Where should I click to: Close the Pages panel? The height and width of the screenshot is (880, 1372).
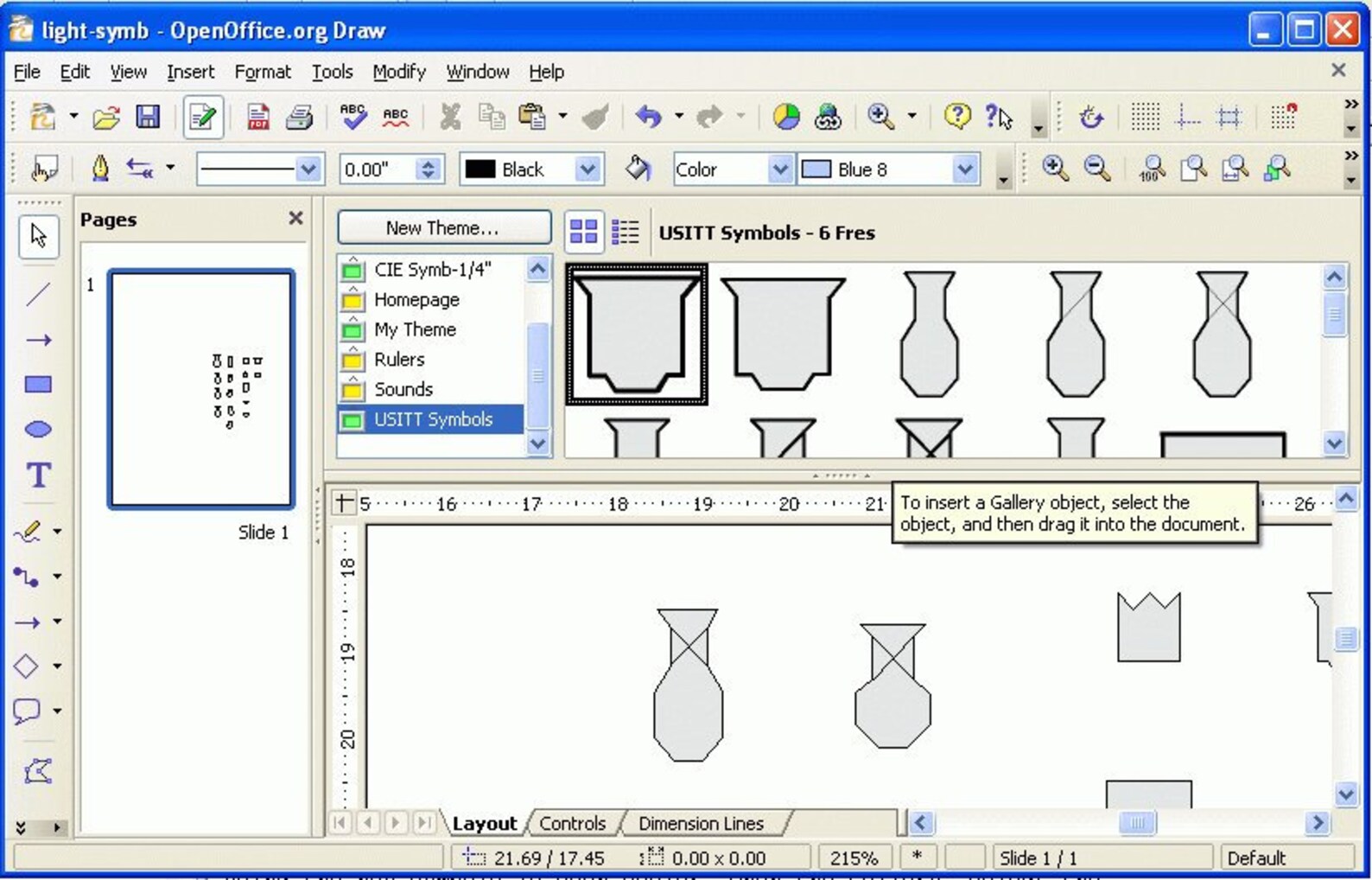295,218
